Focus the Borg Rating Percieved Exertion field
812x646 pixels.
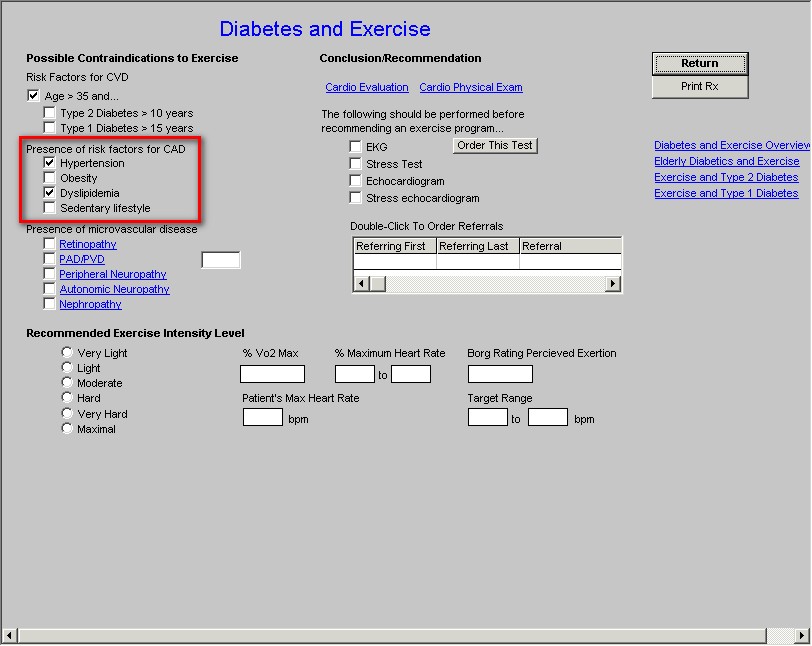coord(500,374)
